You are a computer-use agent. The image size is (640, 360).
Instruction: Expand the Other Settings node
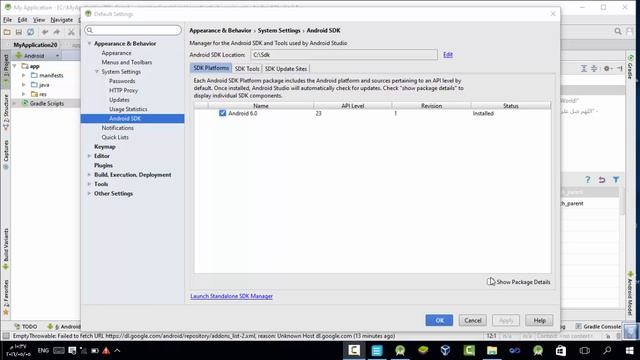point(89,193)
